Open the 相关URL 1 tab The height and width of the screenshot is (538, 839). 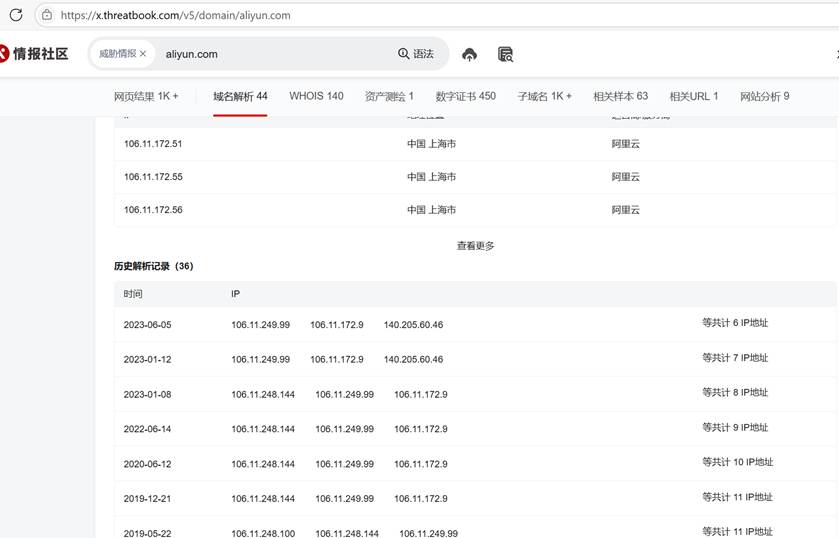coord(694,96)
